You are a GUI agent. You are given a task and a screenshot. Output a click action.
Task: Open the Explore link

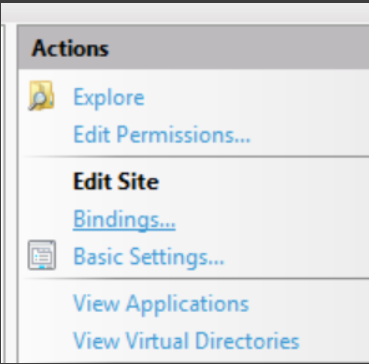coord(109,98)
